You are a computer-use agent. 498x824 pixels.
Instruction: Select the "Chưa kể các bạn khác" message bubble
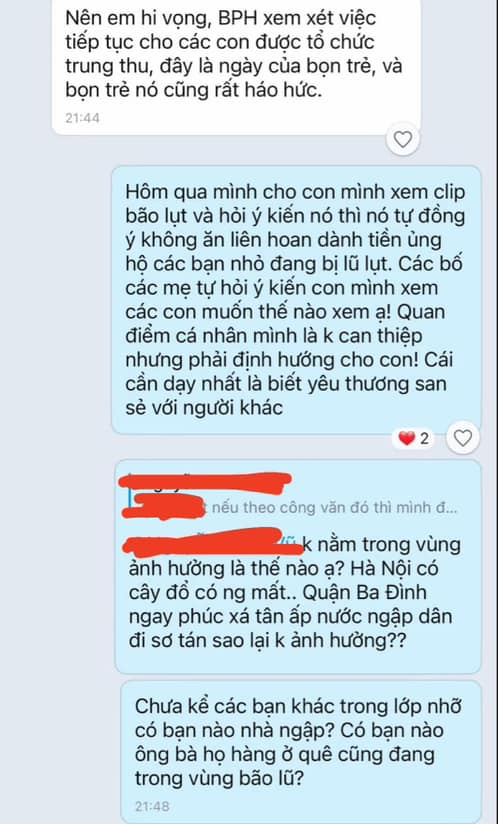[x=300, y=750]
